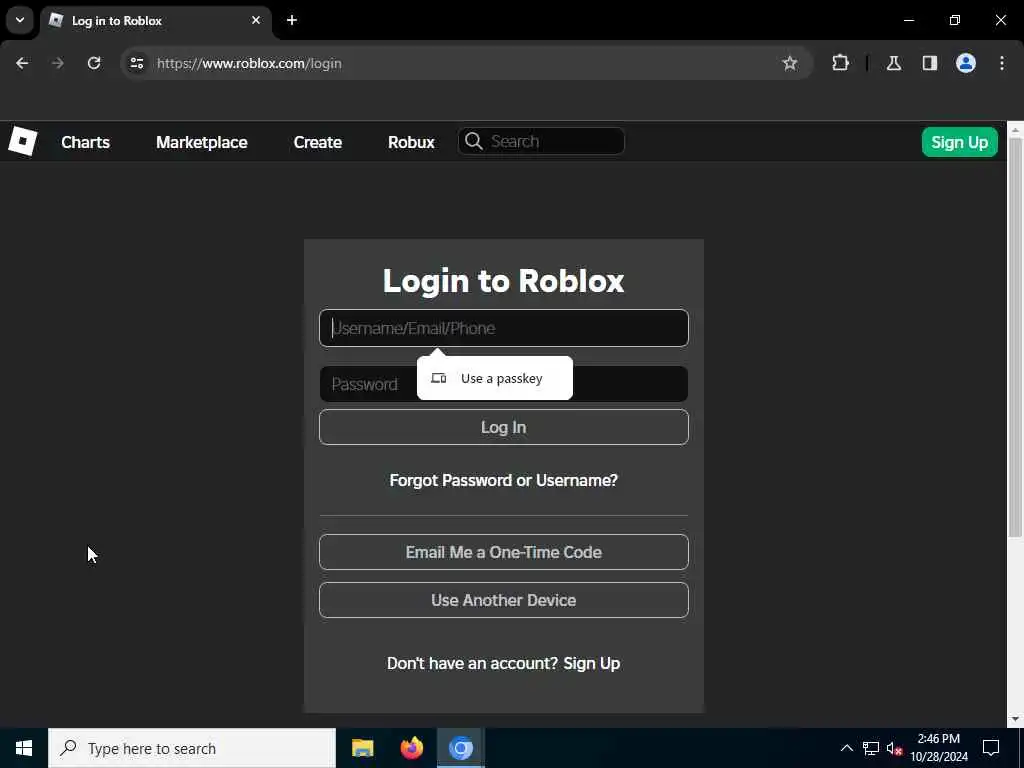
Task: Open the Extensions puzzle icon
Action: (x=840, y=63)
